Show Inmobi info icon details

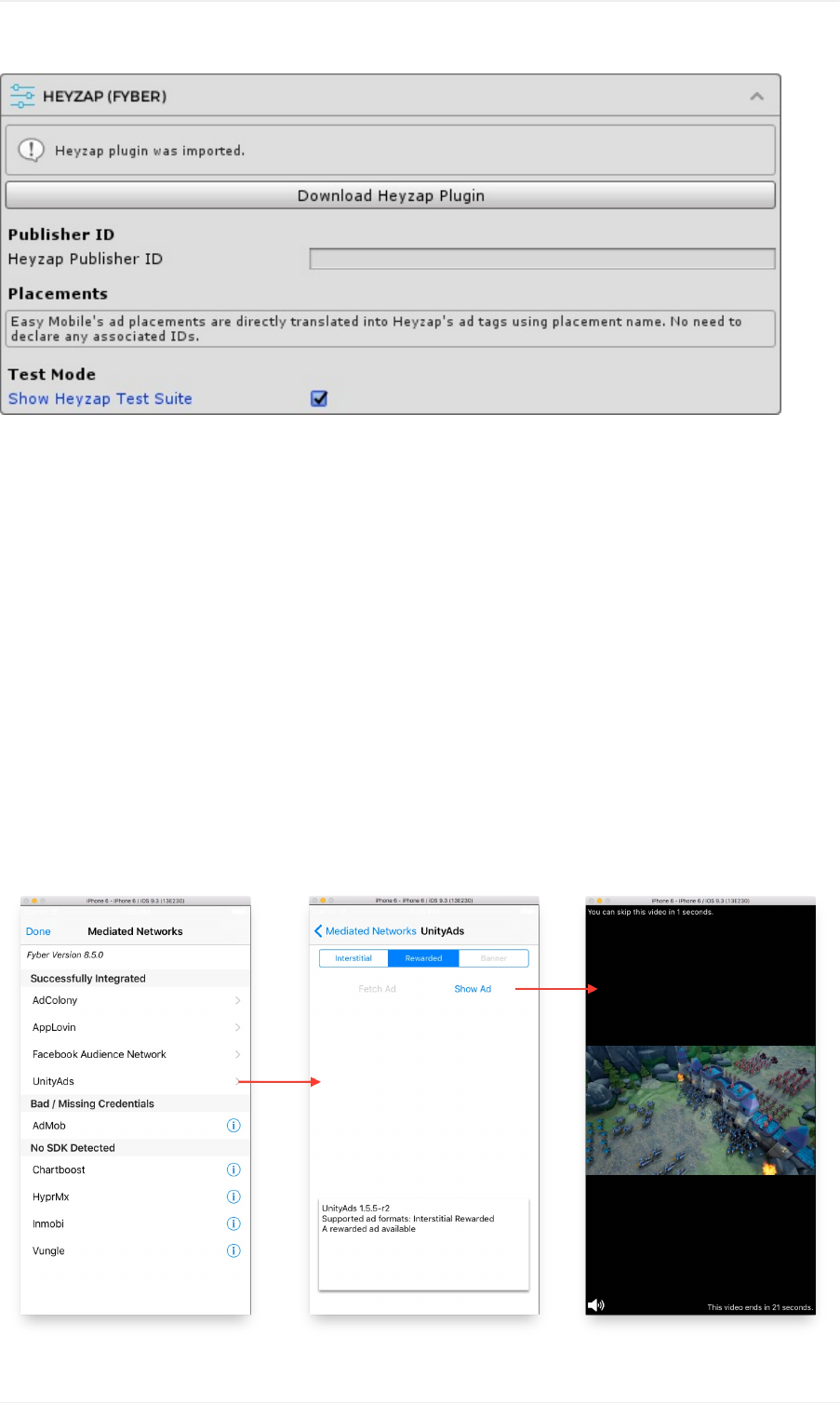tap(233, 1223)
